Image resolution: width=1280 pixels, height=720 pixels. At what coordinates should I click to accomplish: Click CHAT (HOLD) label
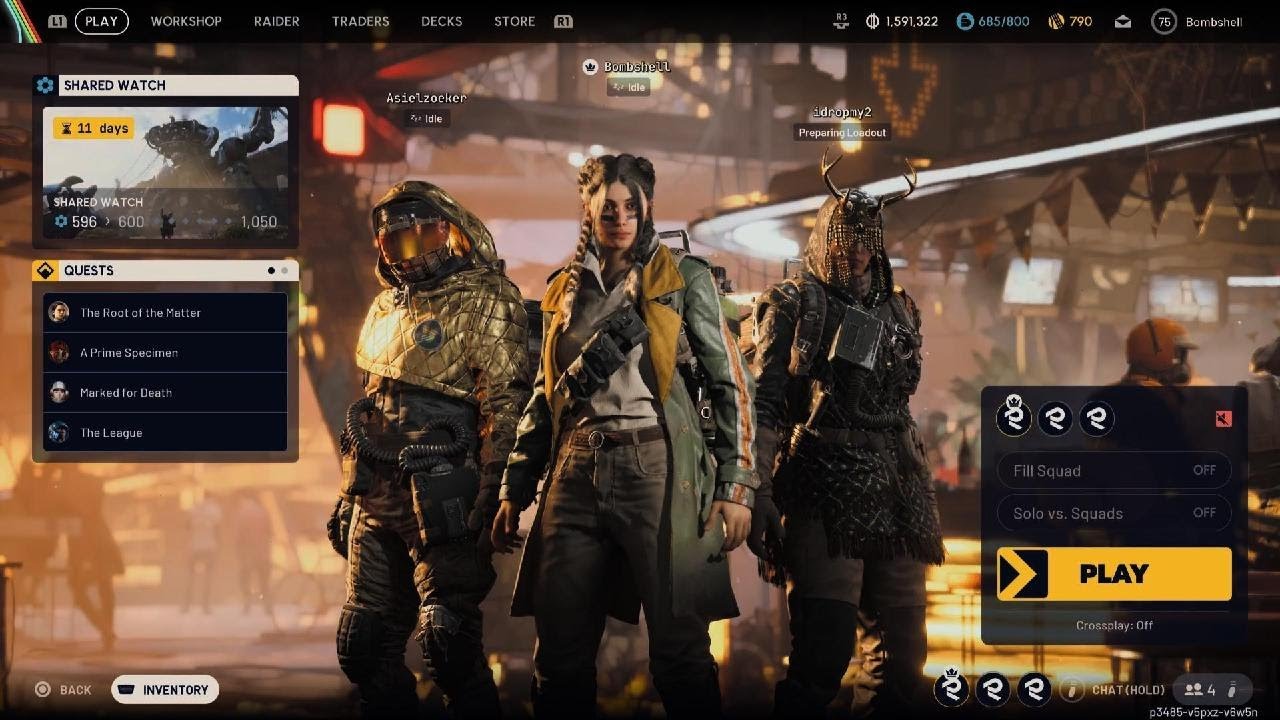tap(1128, 690)
